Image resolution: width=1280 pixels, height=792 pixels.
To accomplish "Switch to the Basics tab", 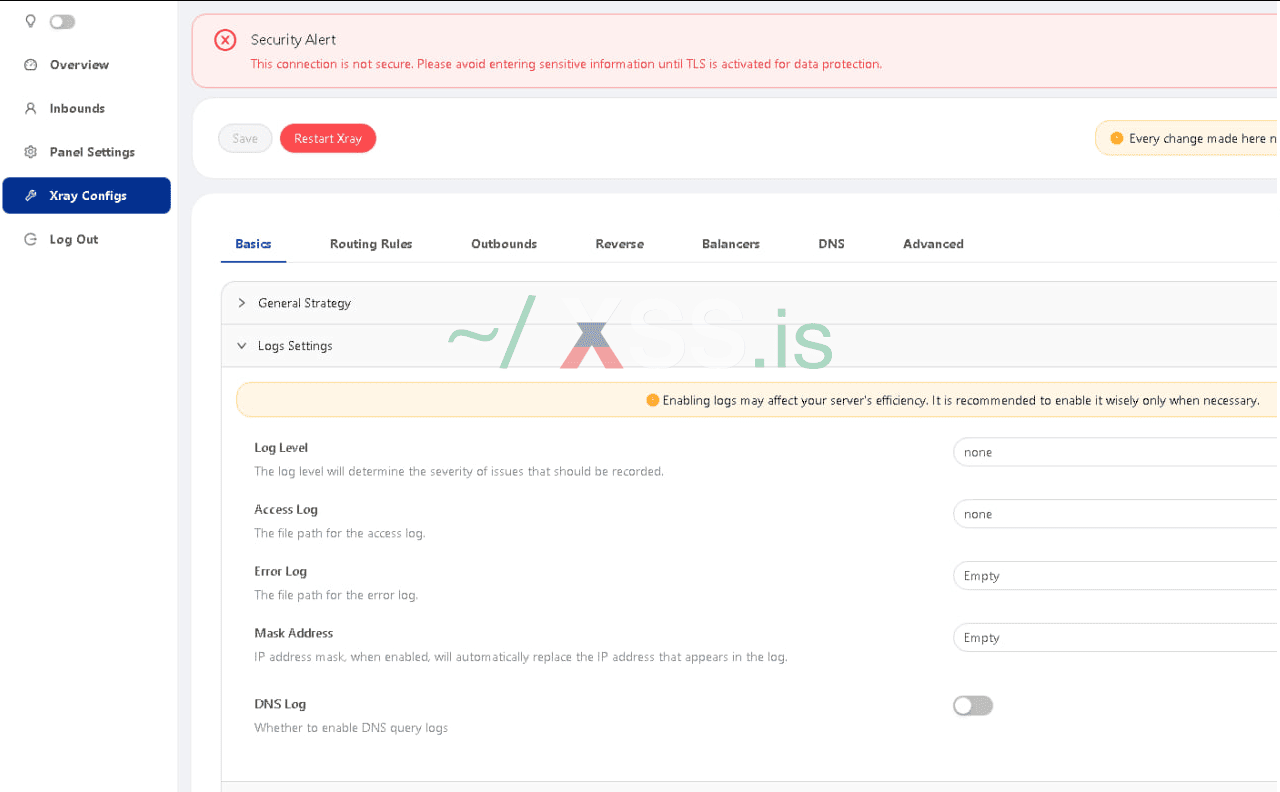I will tap(253, 244).
